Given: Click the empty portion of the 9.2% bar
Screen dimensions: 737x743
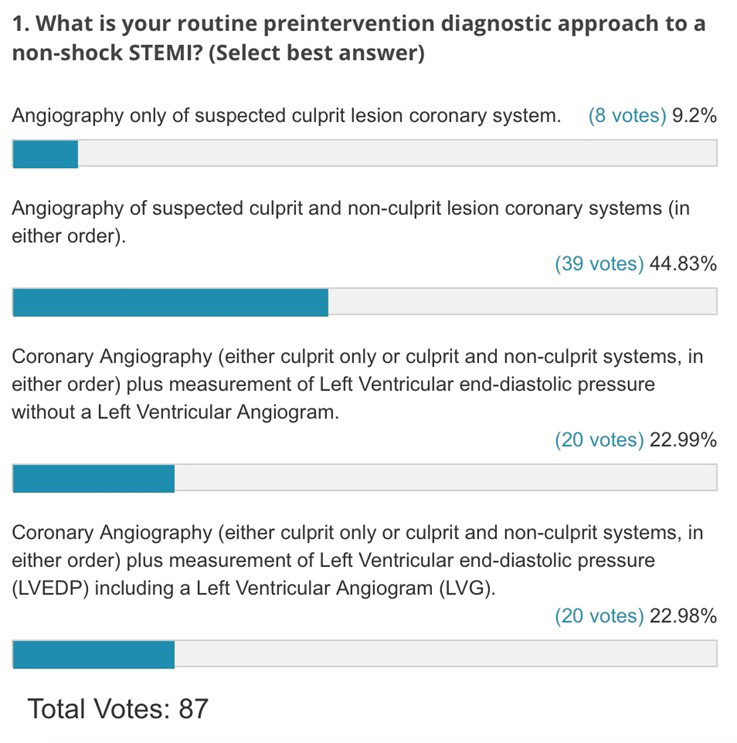Looking at the screenshot, I should 397,154.
